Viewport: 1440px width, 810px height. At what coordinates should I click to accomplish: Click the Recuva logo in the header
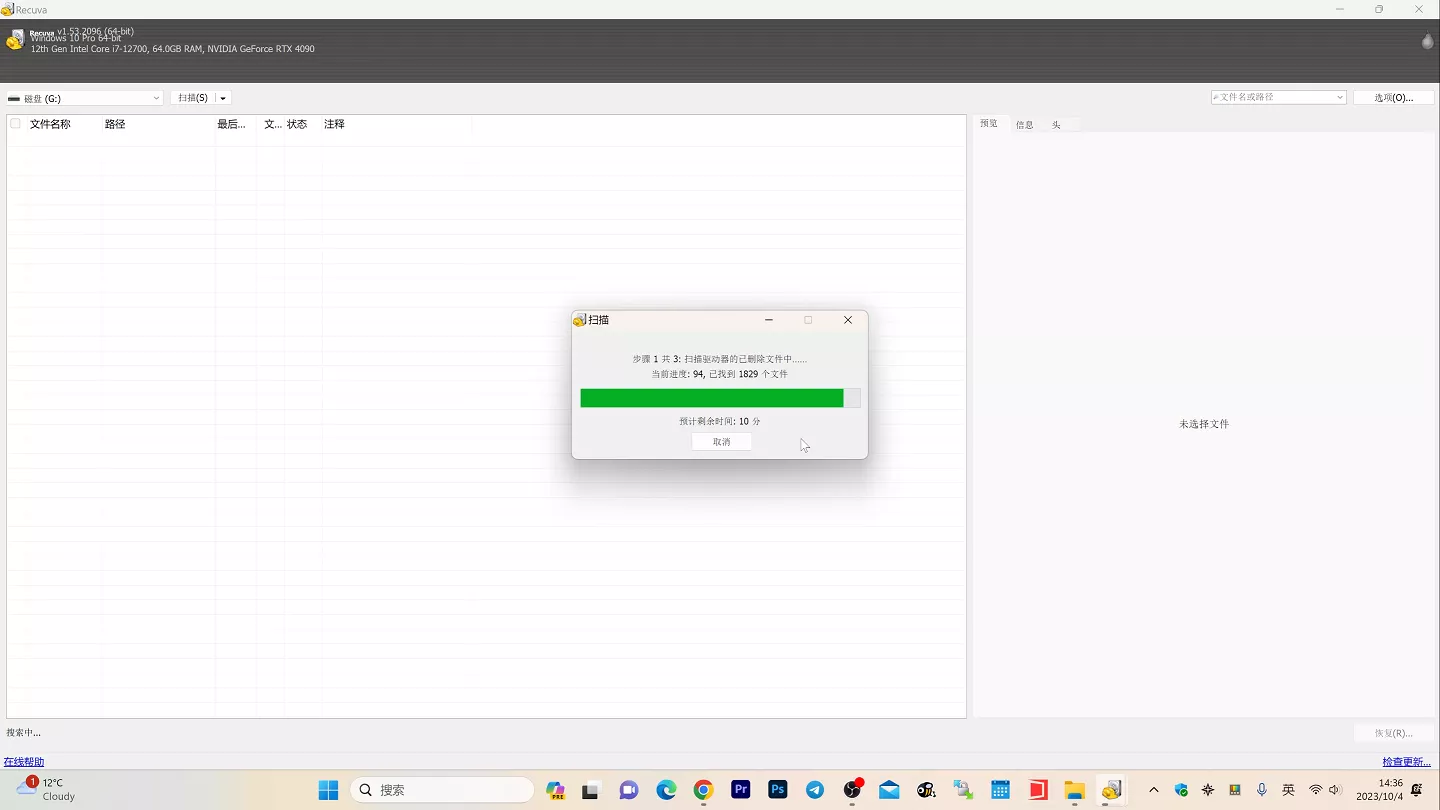point(15,40)
